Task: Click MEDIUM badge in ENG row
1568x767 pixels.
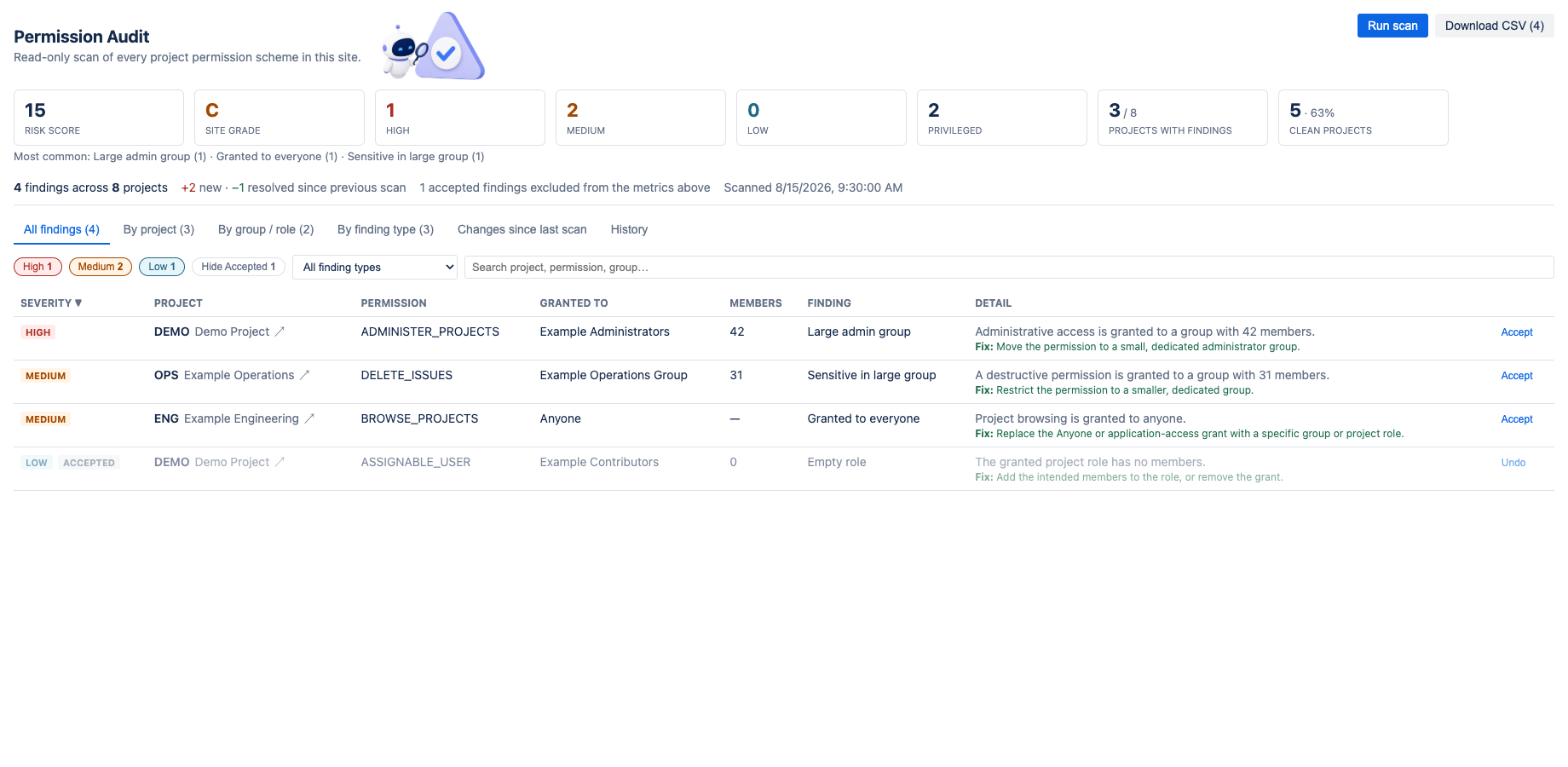Action: (x=45, y=419)
